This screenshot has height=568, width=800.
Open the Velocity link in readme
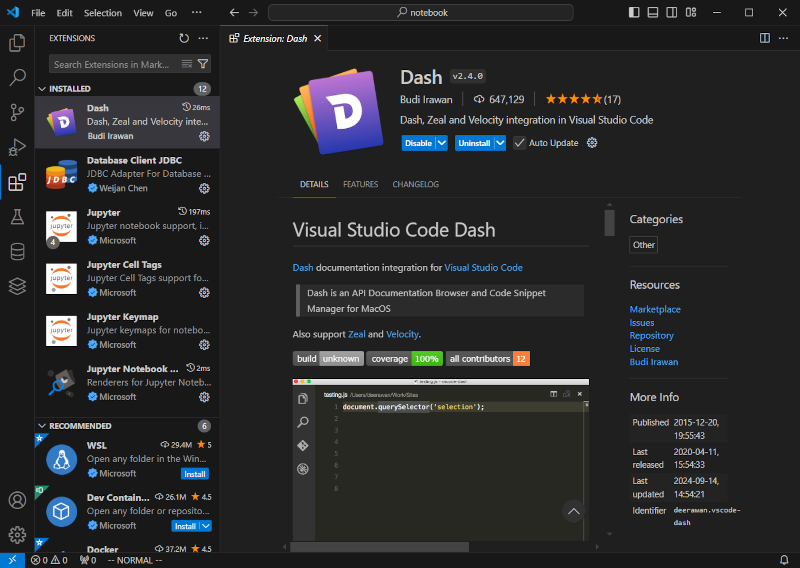[x=403, y=334]
